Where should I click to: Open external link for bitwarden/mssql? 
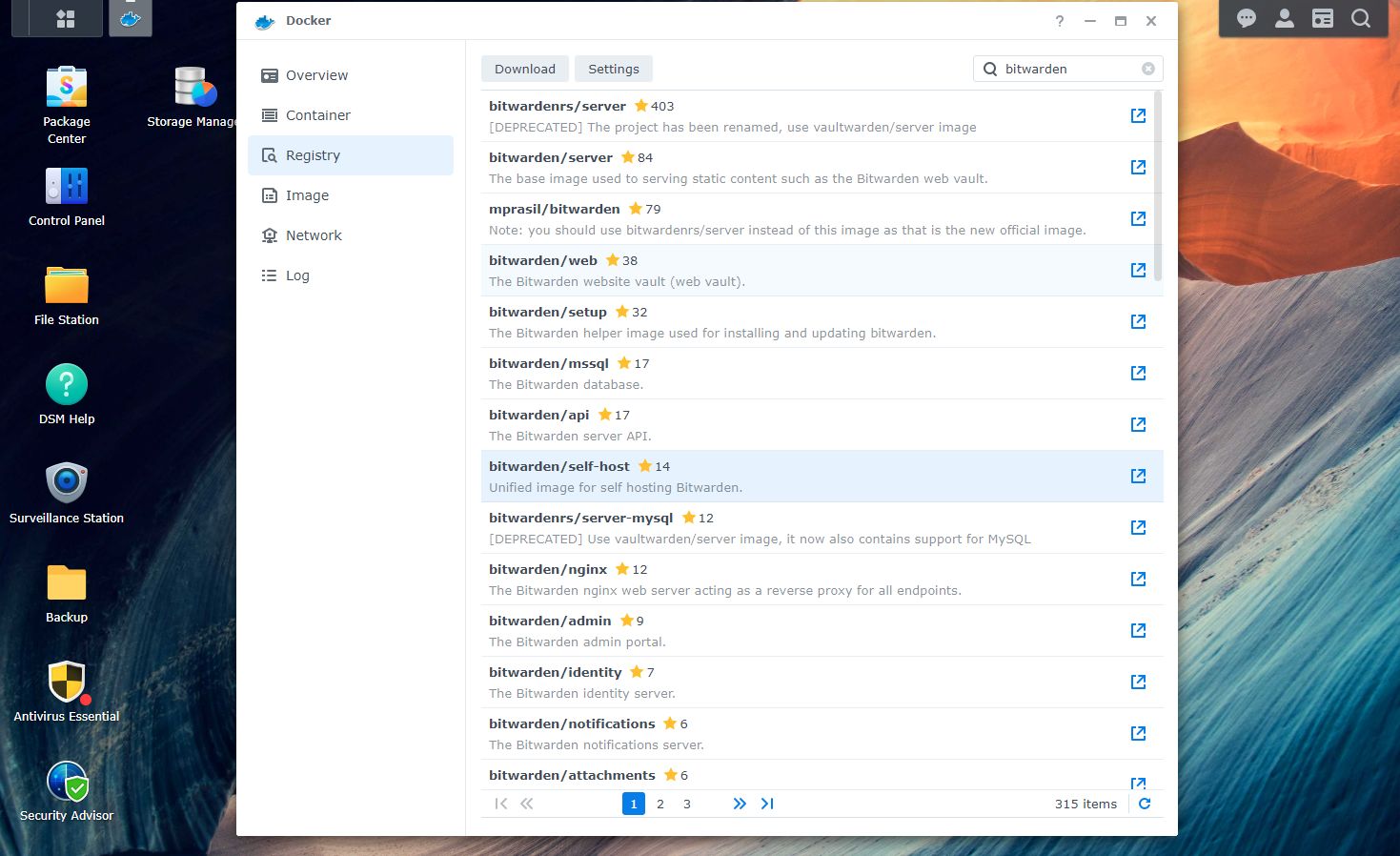1138,373
